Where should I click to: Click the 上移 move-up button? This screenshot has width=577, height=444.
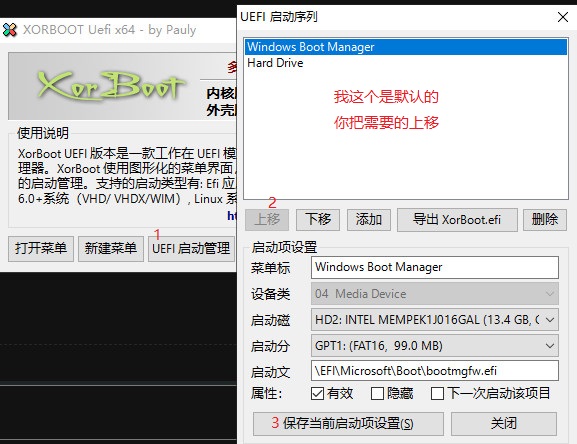click(x=267, y=220)
